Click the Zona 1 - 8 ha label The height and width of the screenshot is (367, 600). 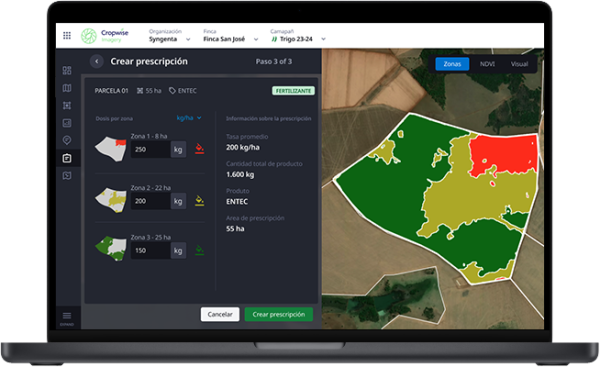click(149, 136)
